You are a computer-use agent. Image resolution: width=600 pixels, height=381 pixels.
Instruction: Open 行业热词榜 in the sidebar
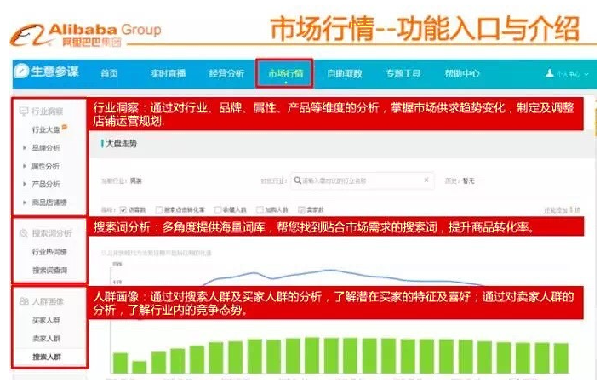[x=49, y=251]
